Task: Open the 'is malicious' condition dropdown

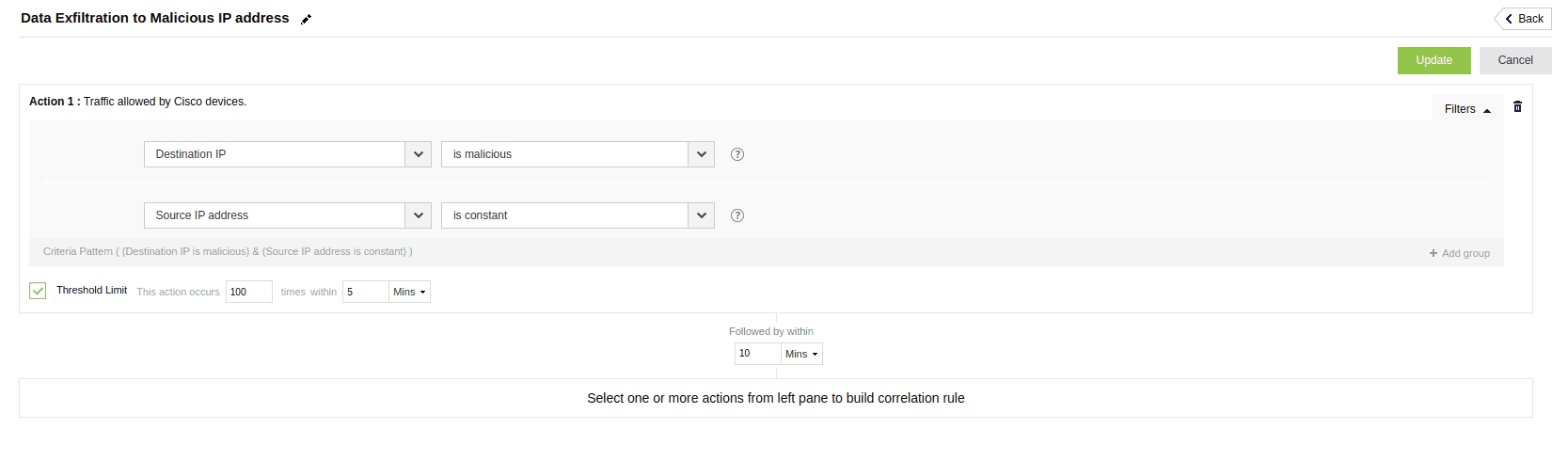Action: point(701,154)
